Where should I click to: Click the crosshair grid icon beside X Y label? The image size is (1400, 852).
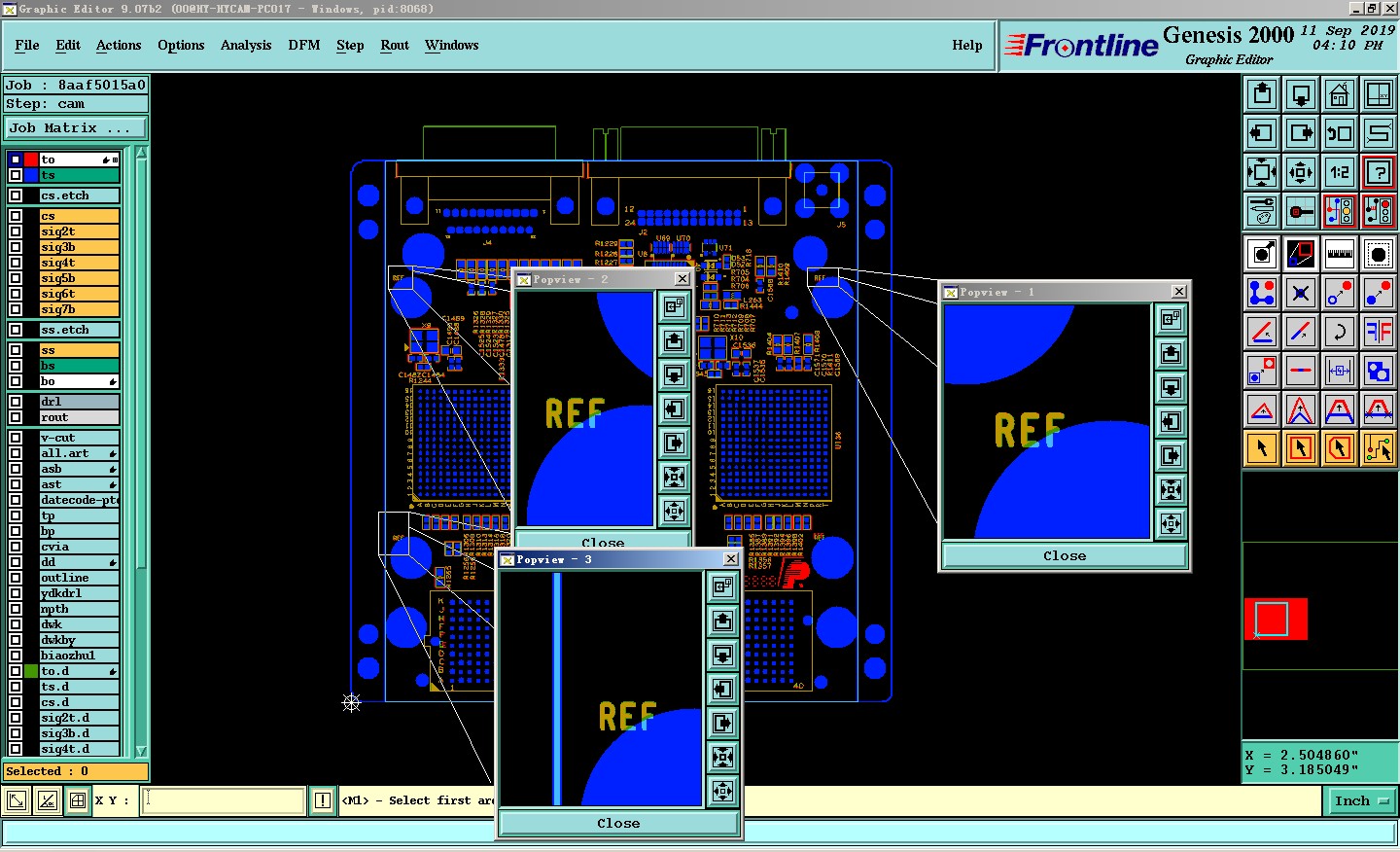78,800
